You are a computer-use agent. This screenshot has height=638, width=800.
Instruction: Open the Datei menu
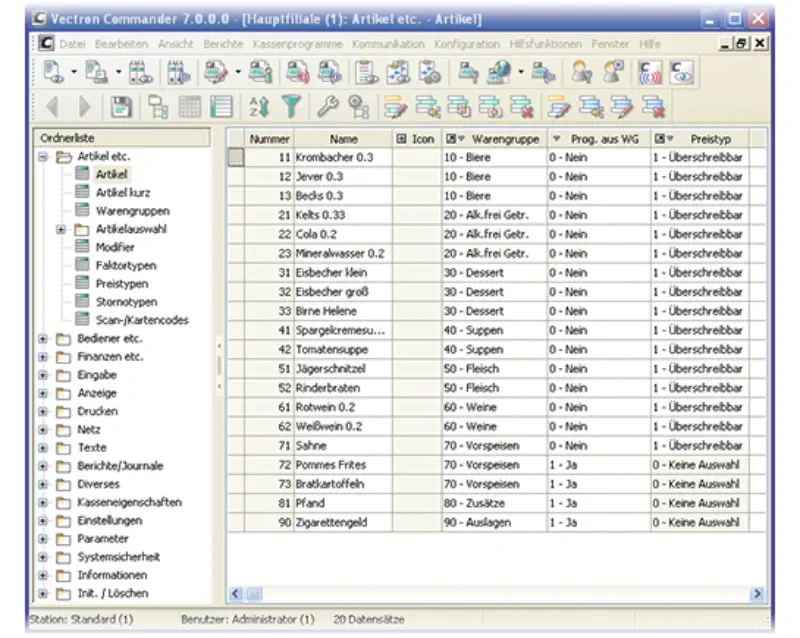click(72, 44)
